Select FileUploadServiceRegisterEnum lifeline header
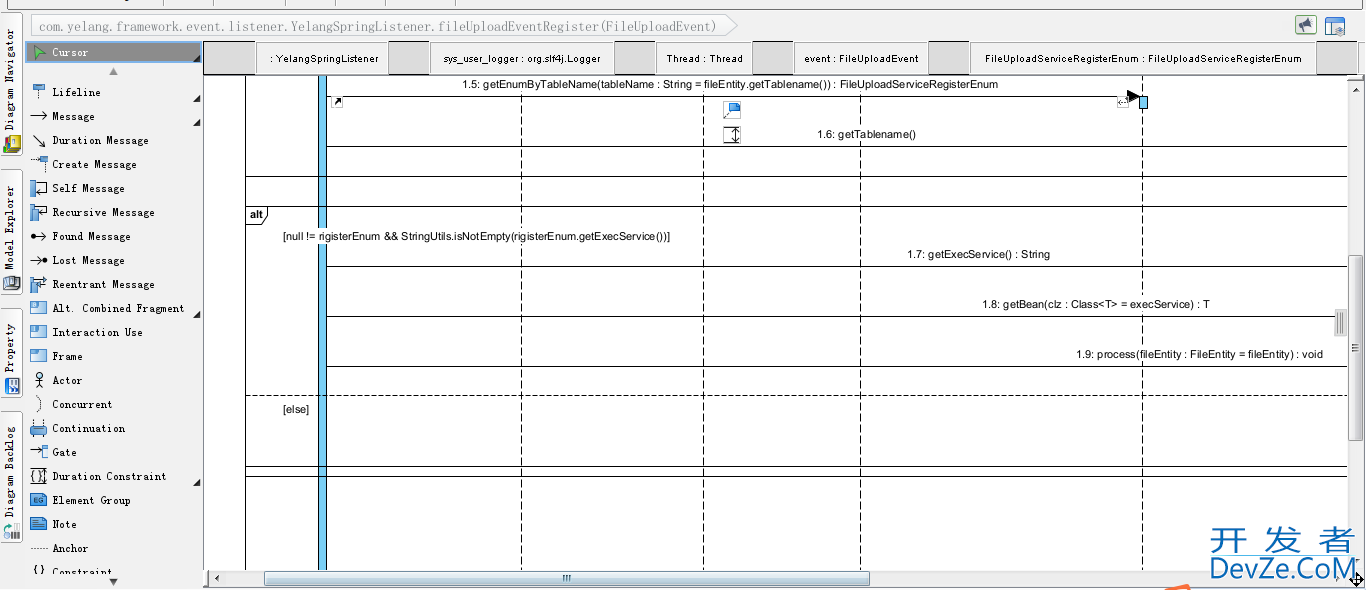This screenshot has height=590, width=1366. click(1143, 58)
